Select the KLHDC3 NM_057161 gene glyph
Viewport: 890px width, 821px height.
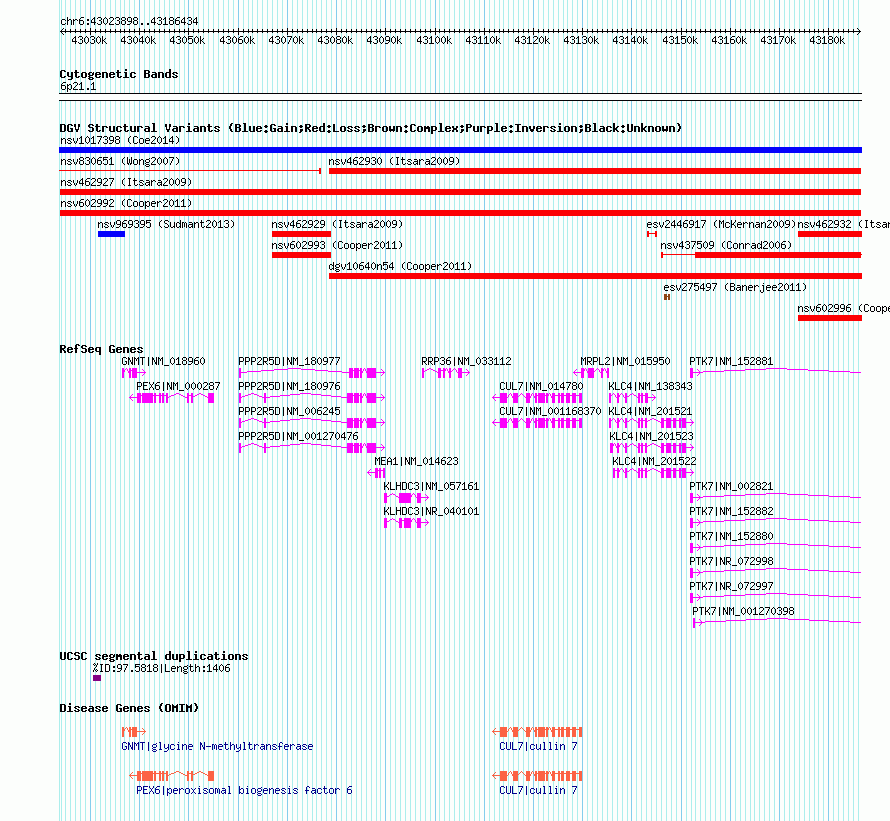pyautogui.click(x=406, y=498)
